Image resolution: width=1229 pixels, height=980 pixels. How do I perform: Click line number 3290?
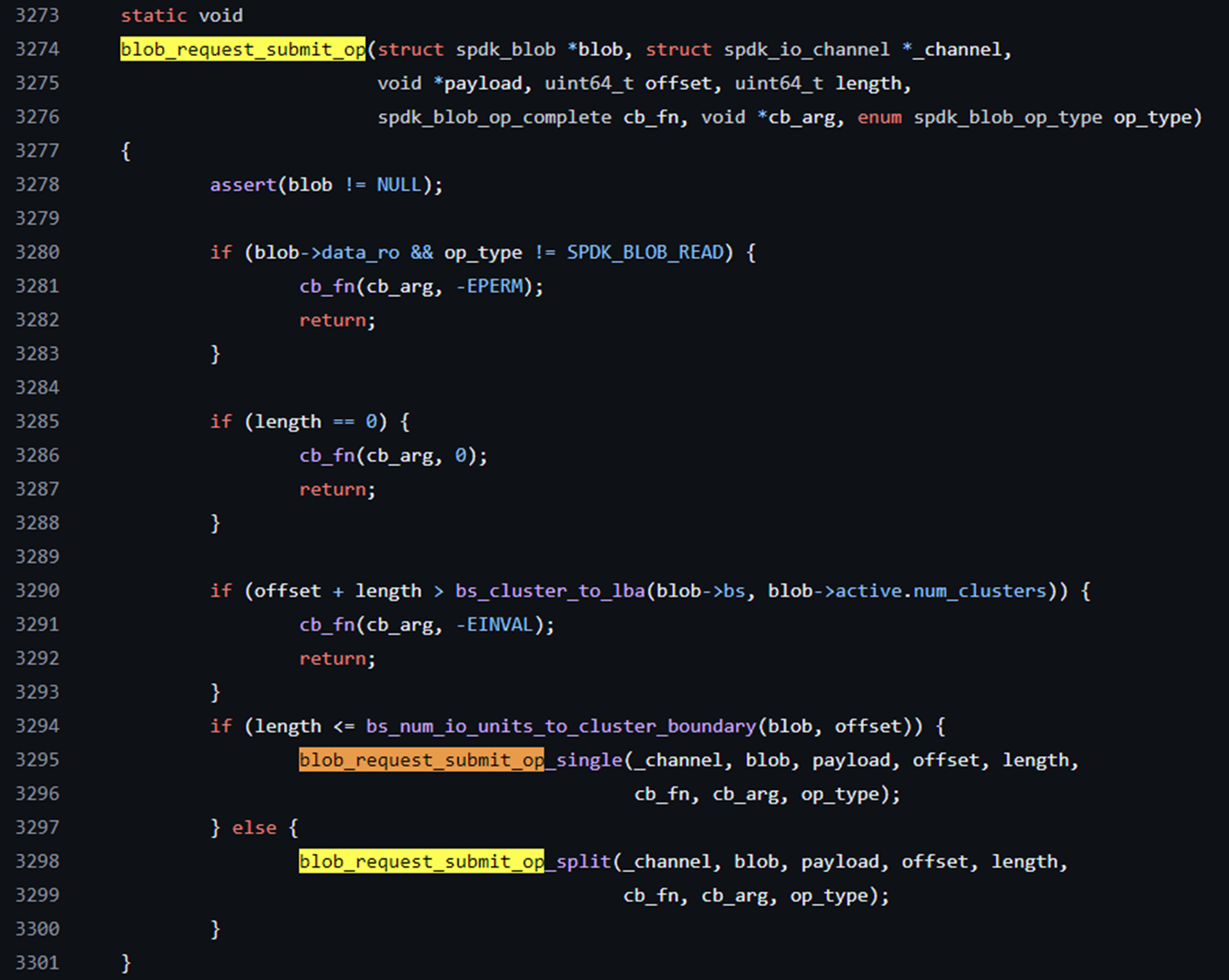37,591
